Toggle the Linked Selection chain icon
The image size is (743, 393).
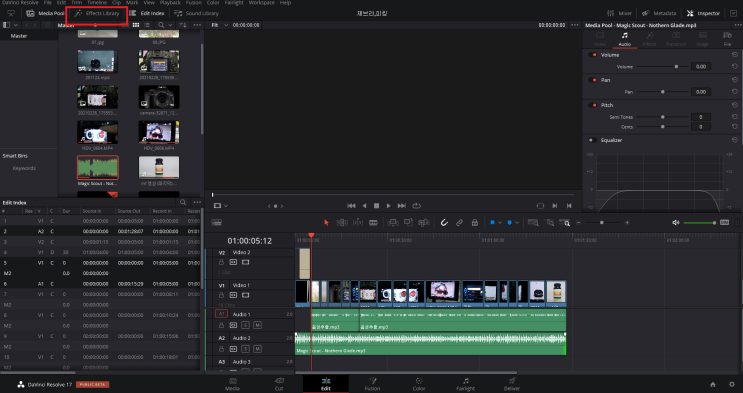(x=459, y=222)
